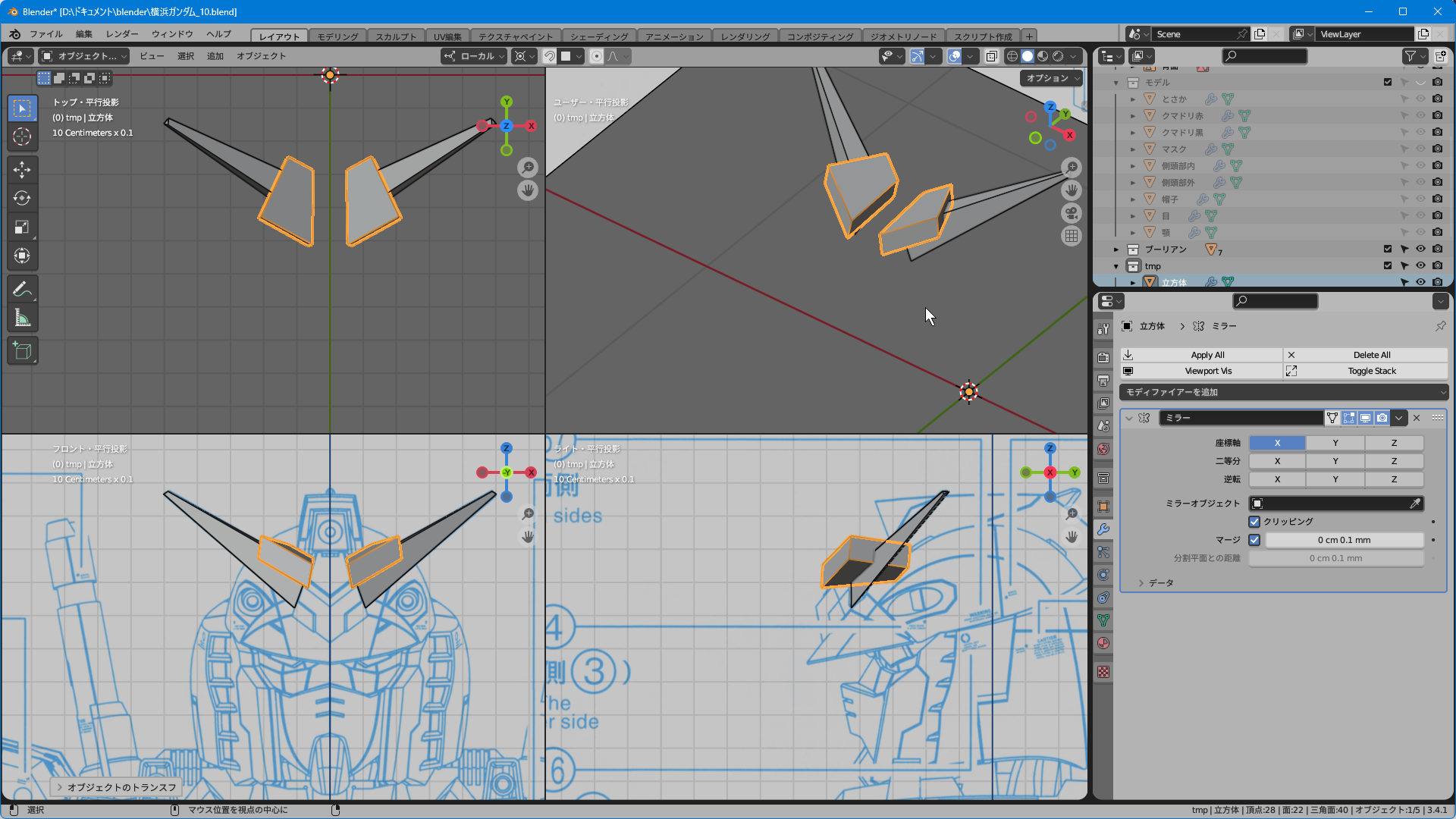Image resolution: width=1456 pixels, height=819 pixels.
Task: Open the Modifier properties wrench tab
Action: [1103, 529]
